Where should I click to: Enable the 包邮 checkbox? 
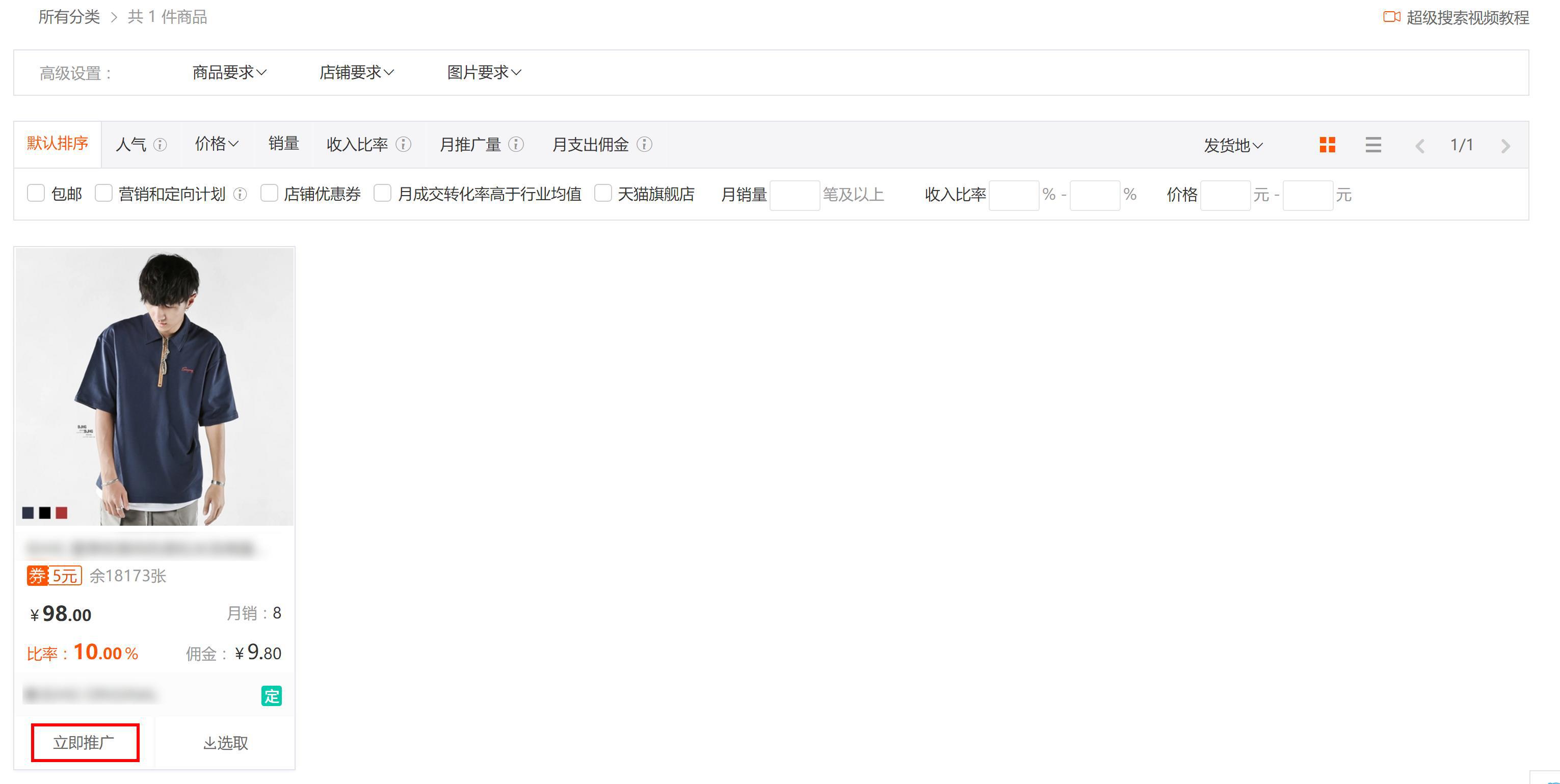[x=36, y=194]
